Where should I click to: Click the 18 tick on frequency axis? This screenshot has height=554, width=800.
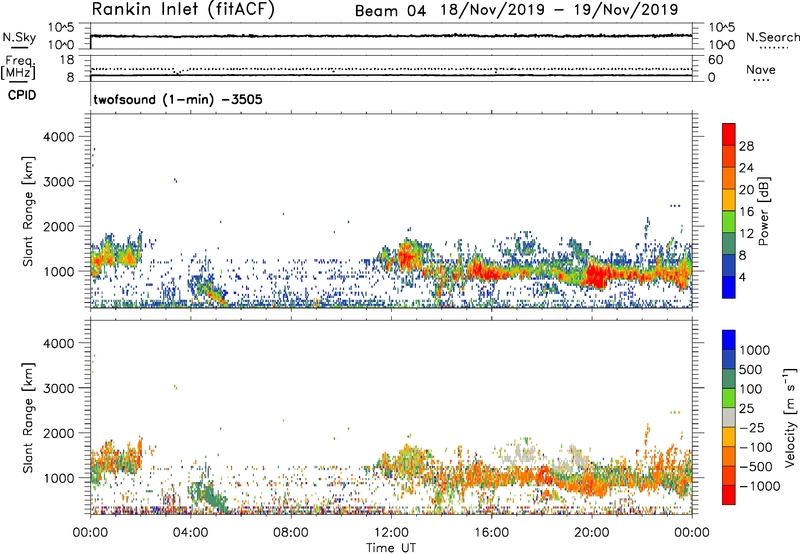(x=67, y=60)
